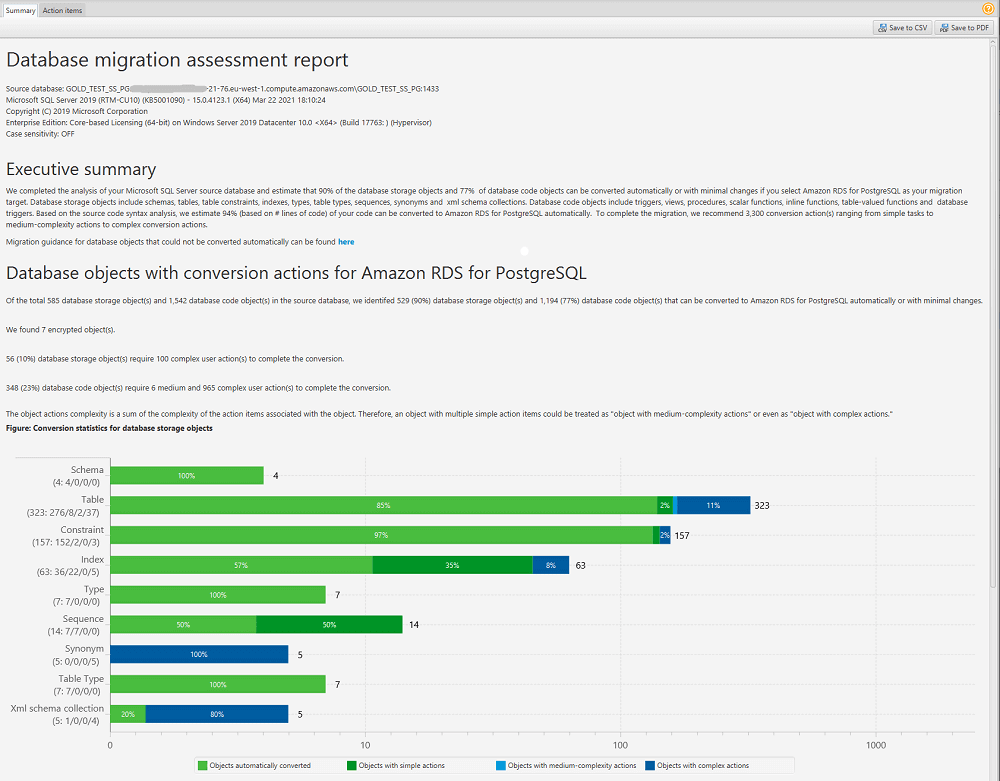Open the 'here' migration guidance link
The height and width of the screenshot is (781, 1000).
click(346, 240)
